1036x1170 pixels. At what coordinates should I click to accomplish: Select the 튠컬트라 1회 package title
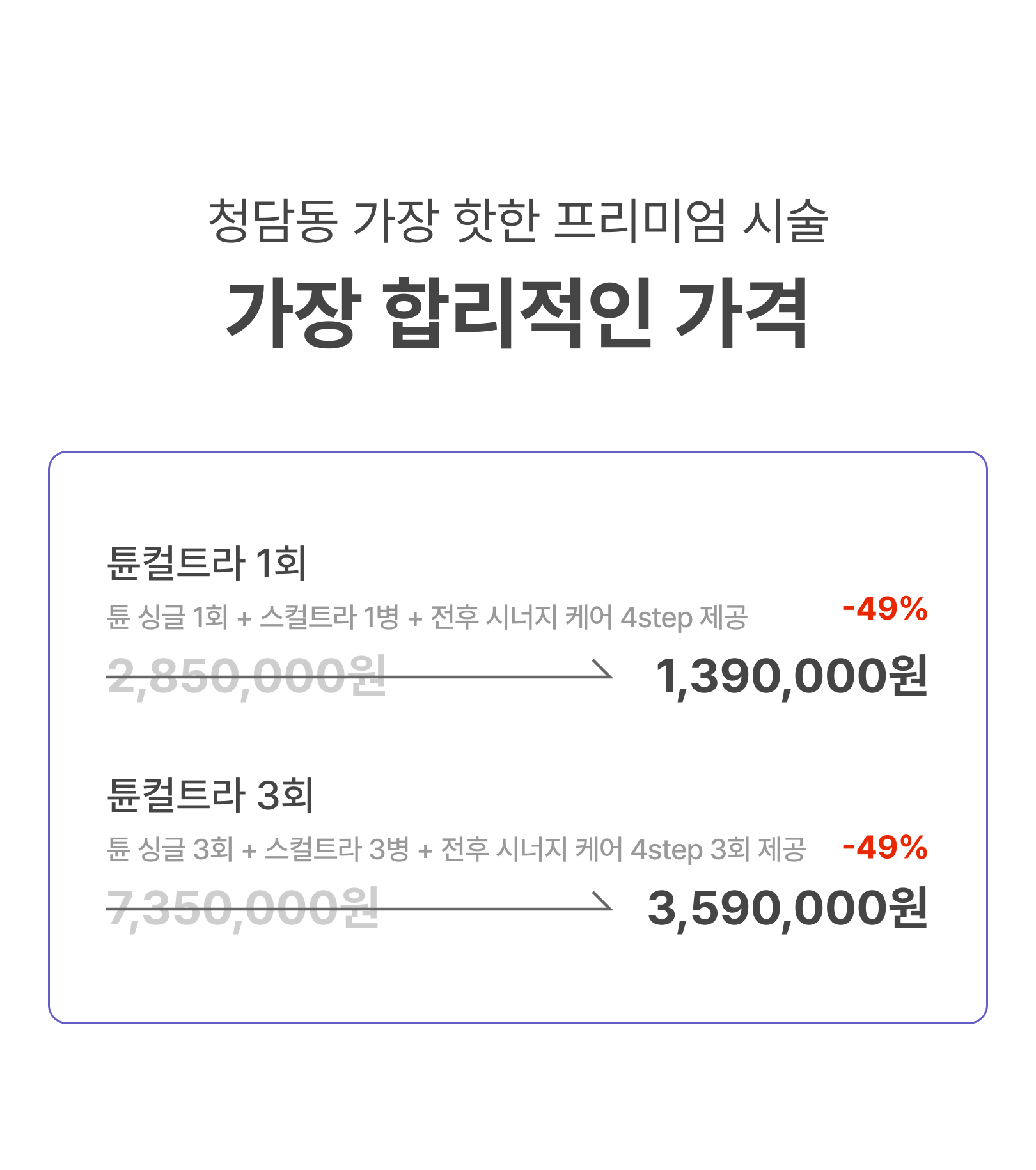(x=207, y=563)
